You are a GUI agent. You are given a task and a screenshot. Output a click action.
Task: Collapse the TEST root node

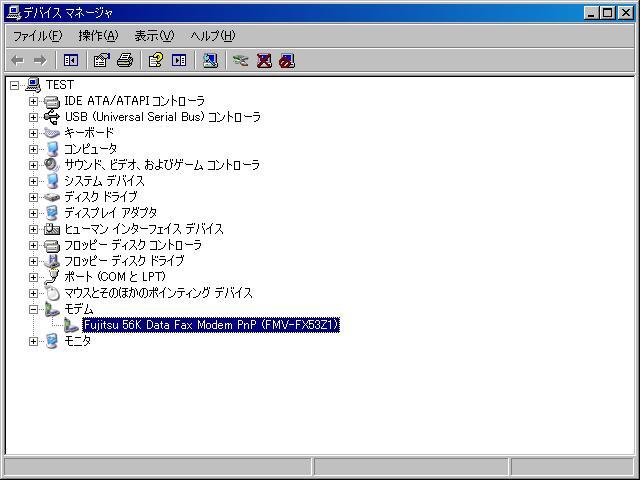click(14, 85)
